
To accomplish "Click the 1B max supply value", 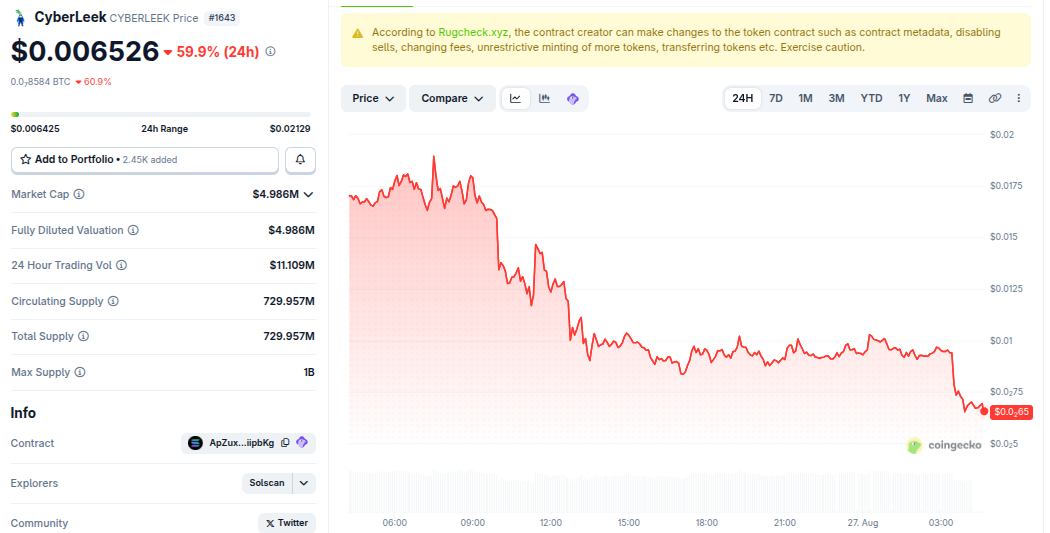I will (x=309, y=372).
